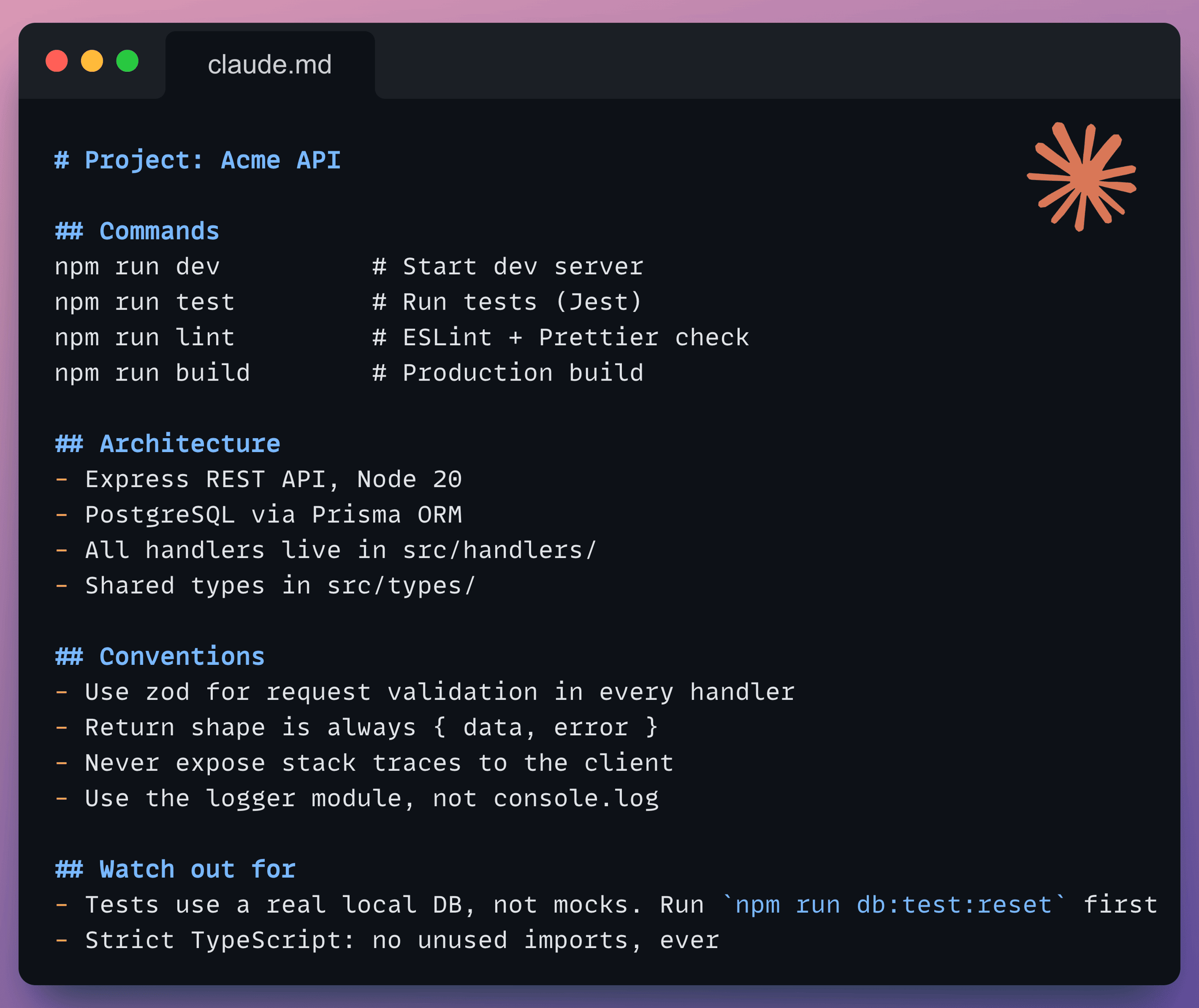Image resolution: width=1199 pixels, height=1008 pixels.
Task: Click the Commands section heading
Action: click(x=137, y=231)
